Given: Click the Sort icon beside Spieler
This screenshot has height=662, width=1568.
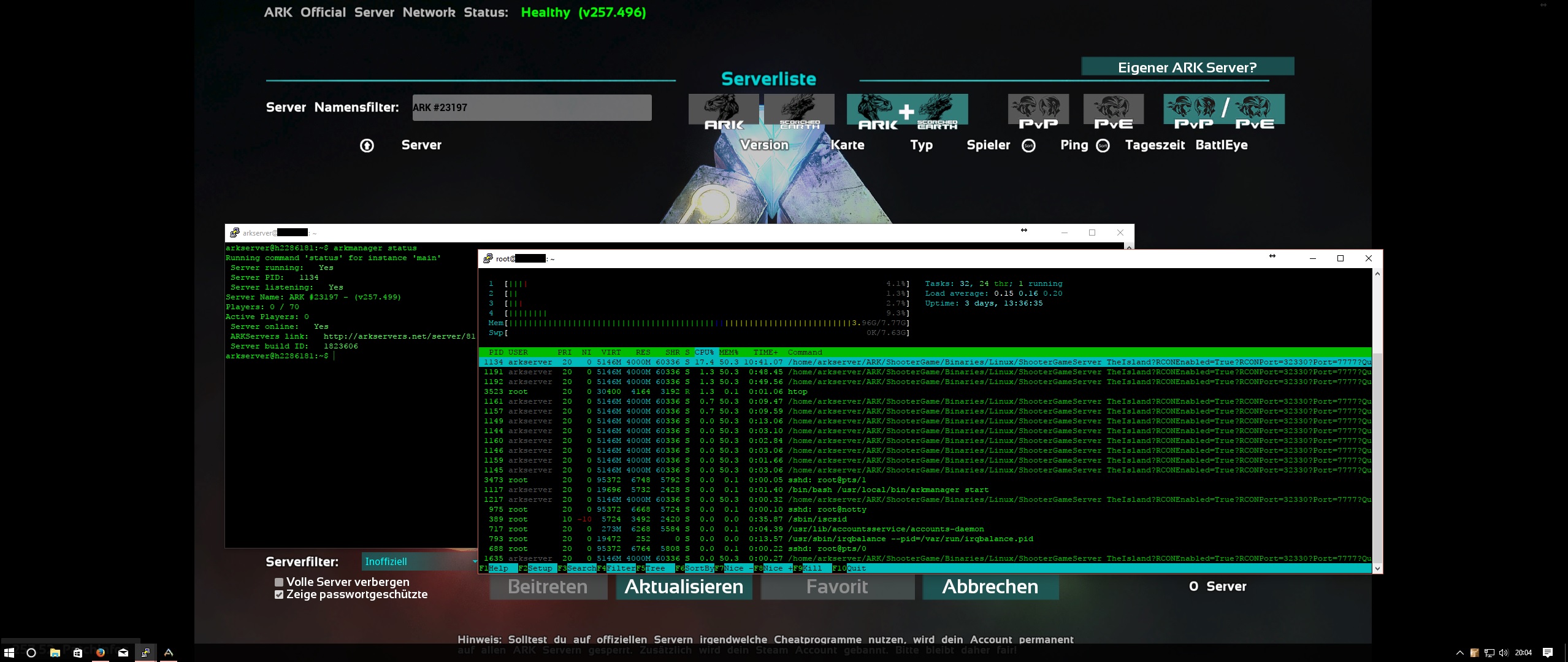Looking at the screenshot, I should point(1028,145).
